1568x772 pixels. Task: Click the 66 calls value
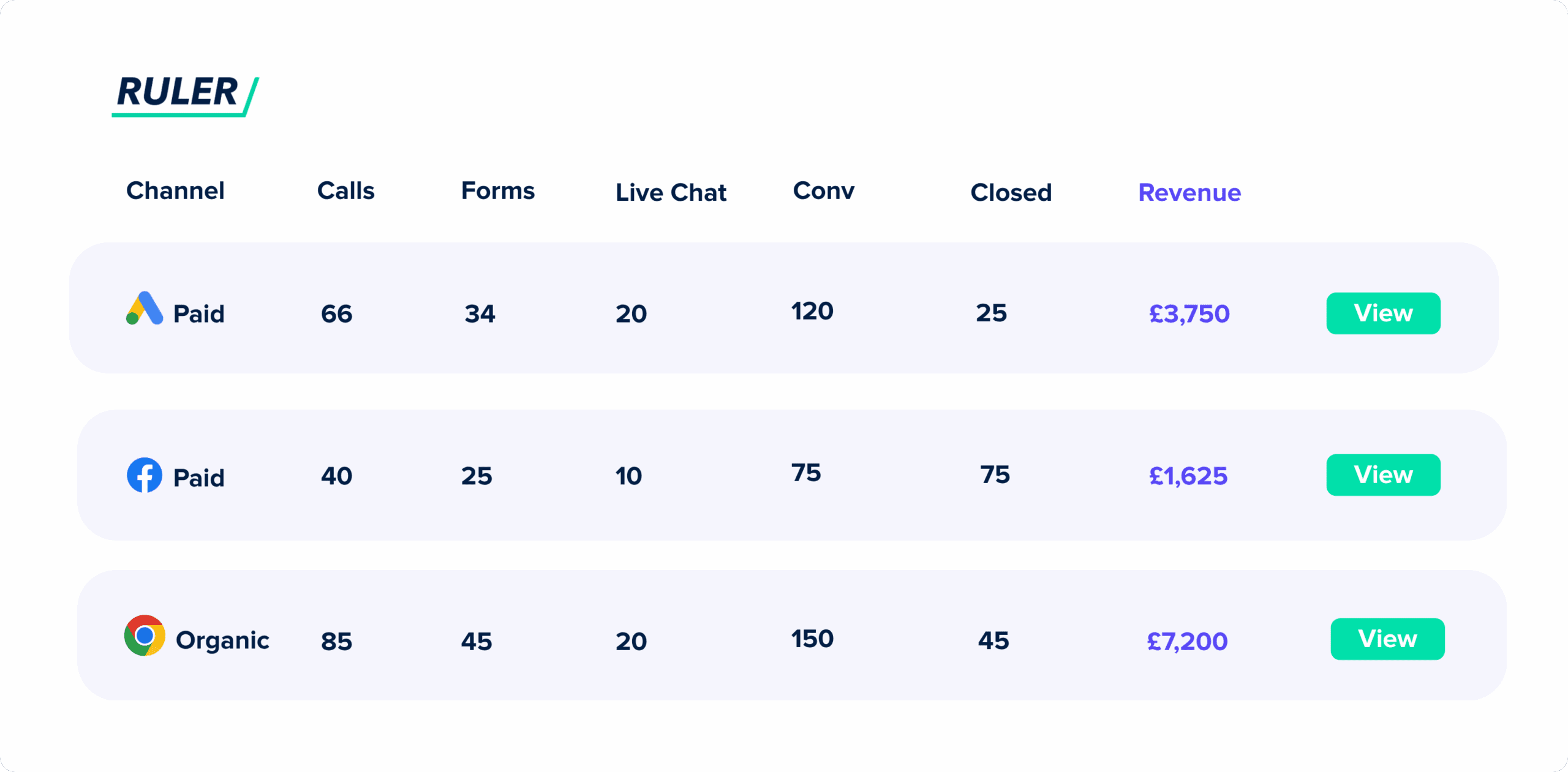(x=336, y=314)
